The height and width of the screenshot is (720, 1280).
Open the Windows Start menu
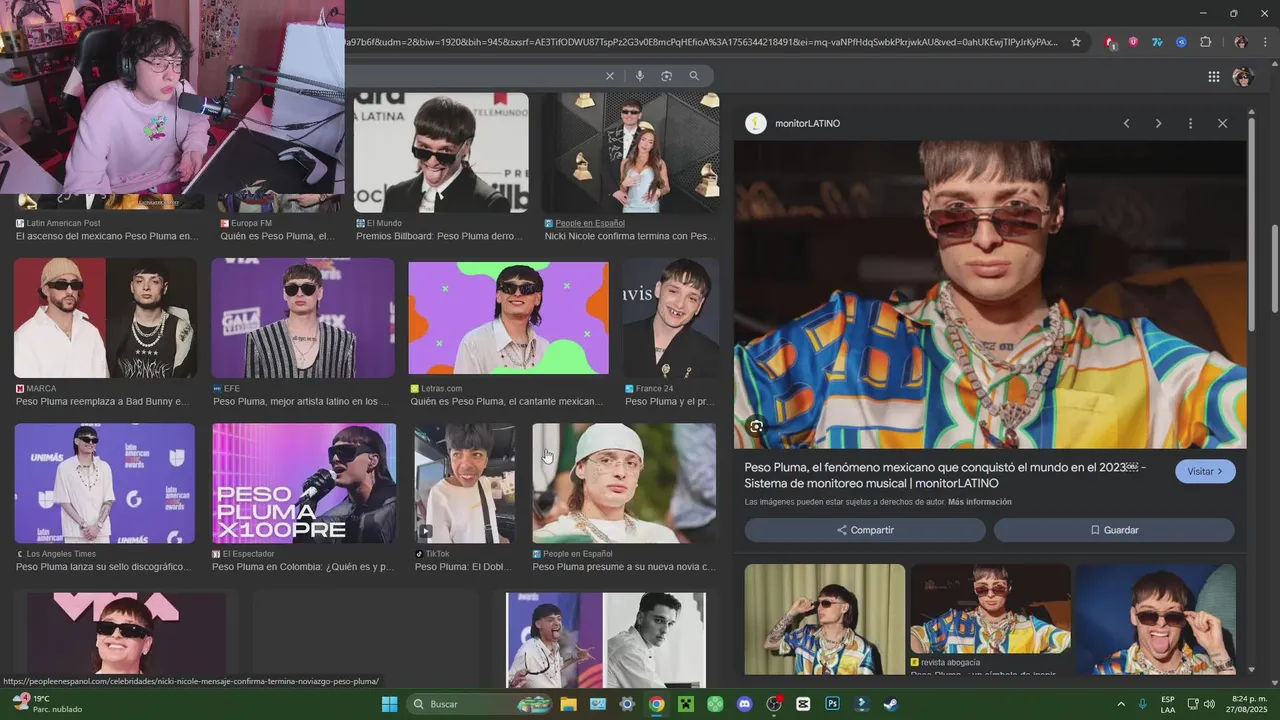389,704
